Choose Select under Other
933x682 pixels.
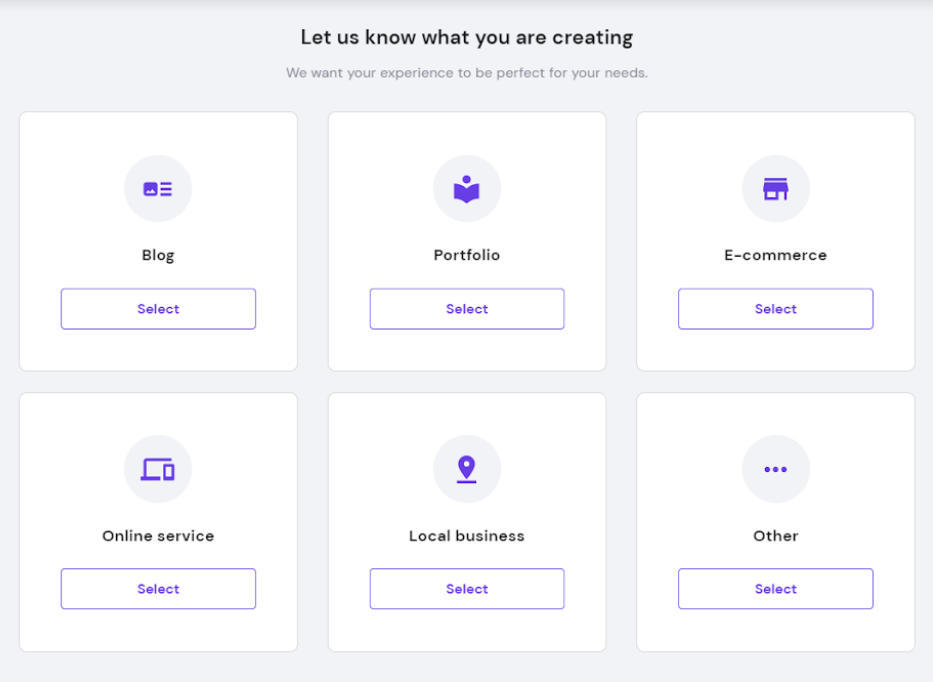[x=776, y=589]
